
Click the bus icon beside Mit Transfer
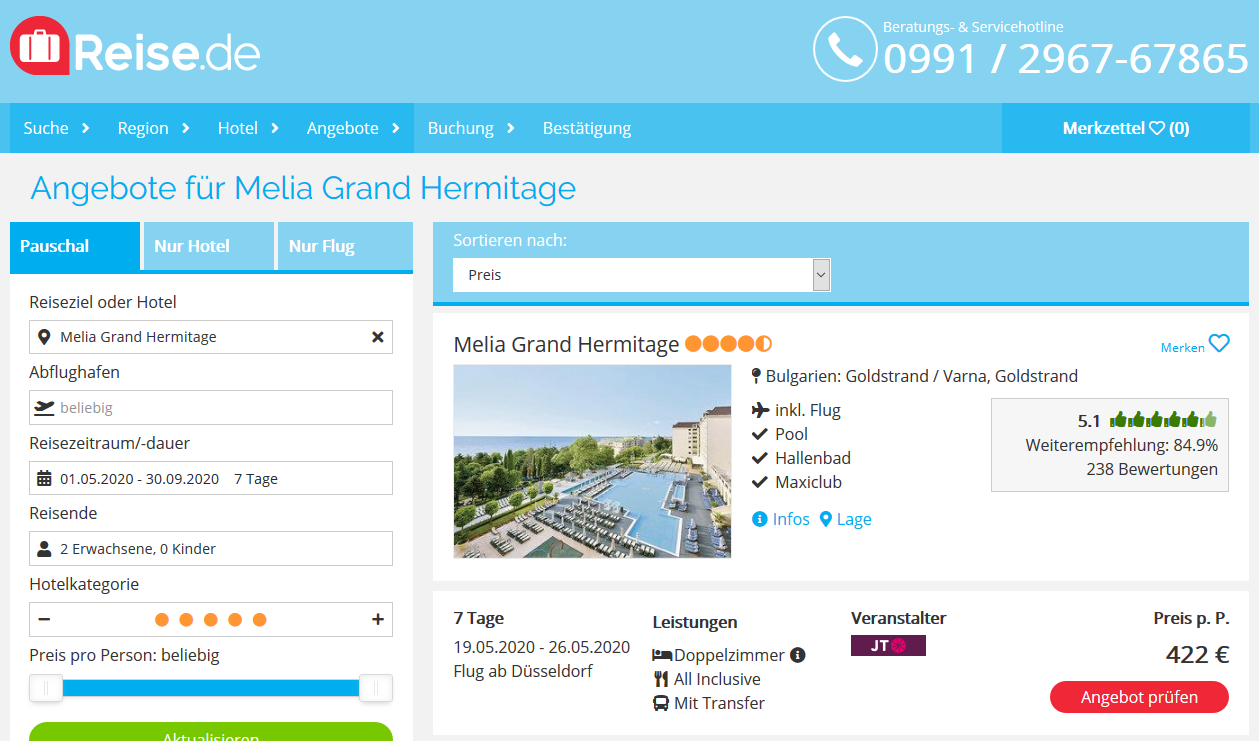click(x=660, y=703)
